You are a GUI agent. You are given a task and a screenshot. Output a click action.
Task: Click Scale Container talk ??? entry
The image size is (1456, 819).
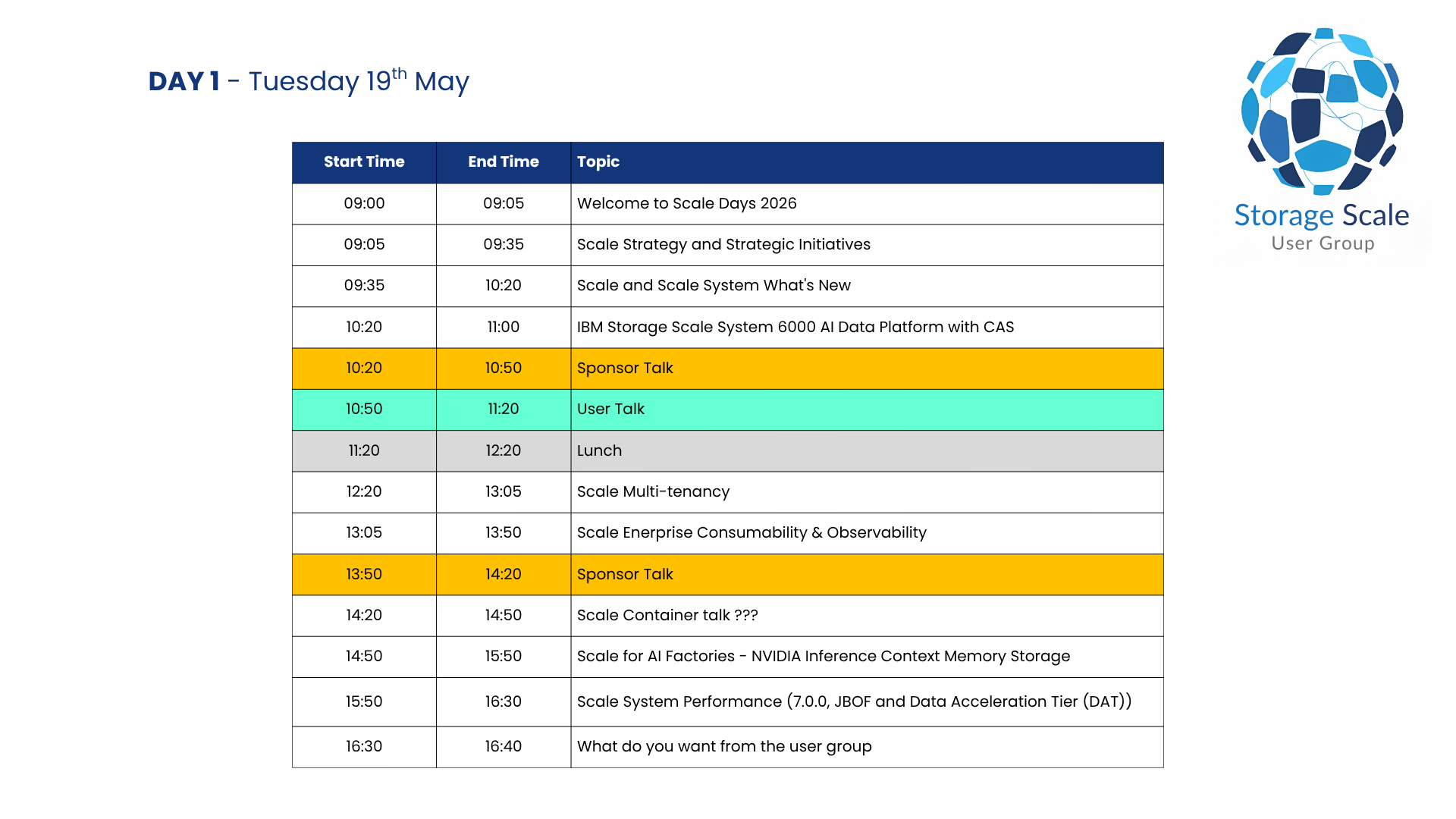[x=667, y=615]
